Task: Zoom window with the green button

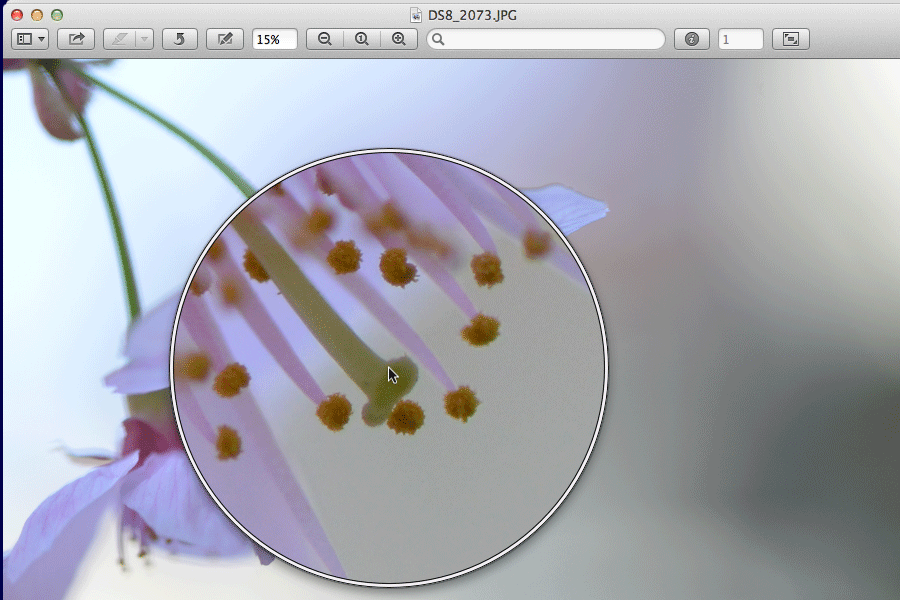Action: tap(57, 15)
